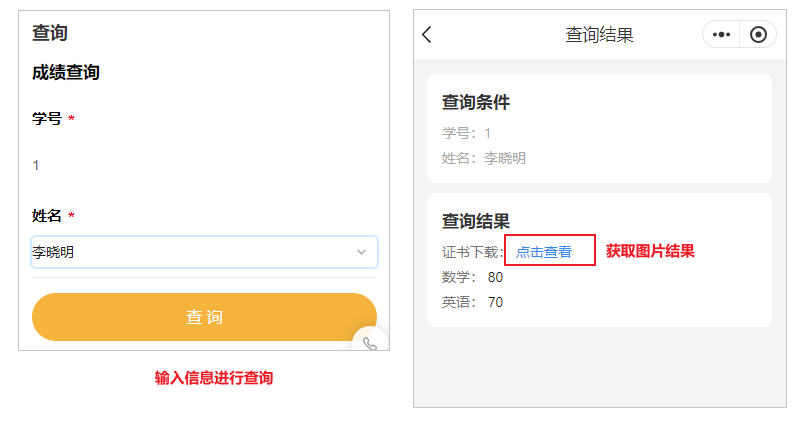Click the 查询 page title at top left

pyautogui.click(x=50, y=33)
